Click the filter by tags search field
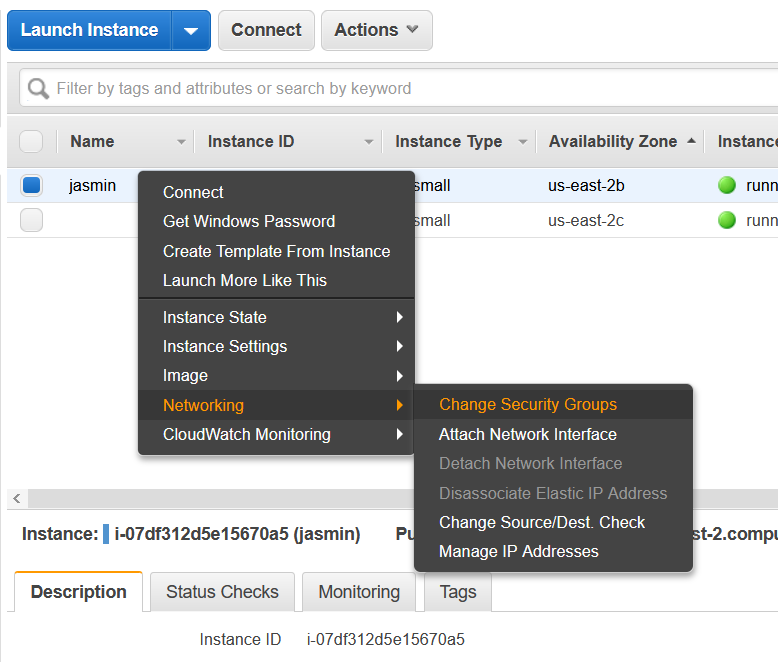 pos(400,89)
